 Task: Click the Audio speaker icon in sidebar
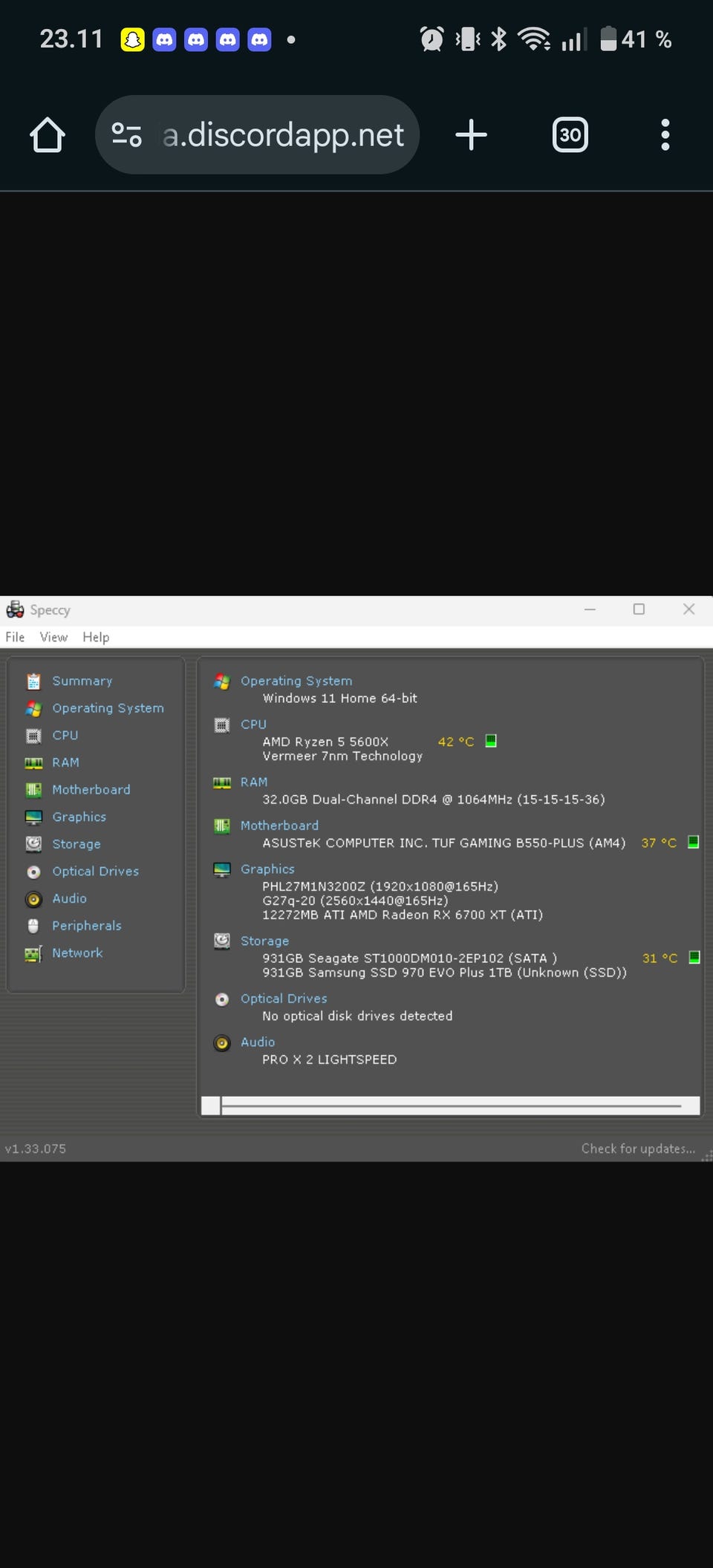33,899
